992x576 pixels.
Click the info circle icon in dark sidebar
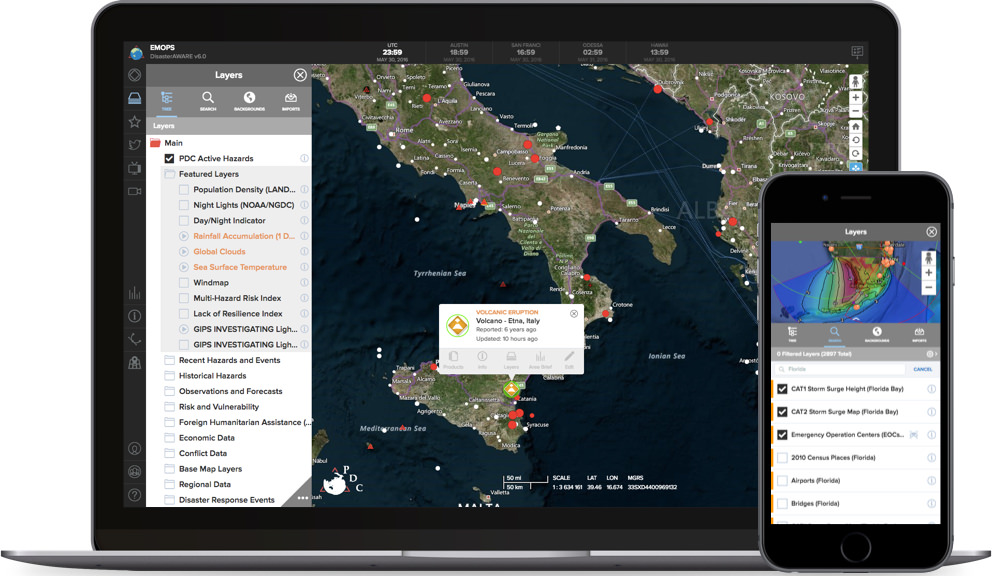tap(135, 316)
